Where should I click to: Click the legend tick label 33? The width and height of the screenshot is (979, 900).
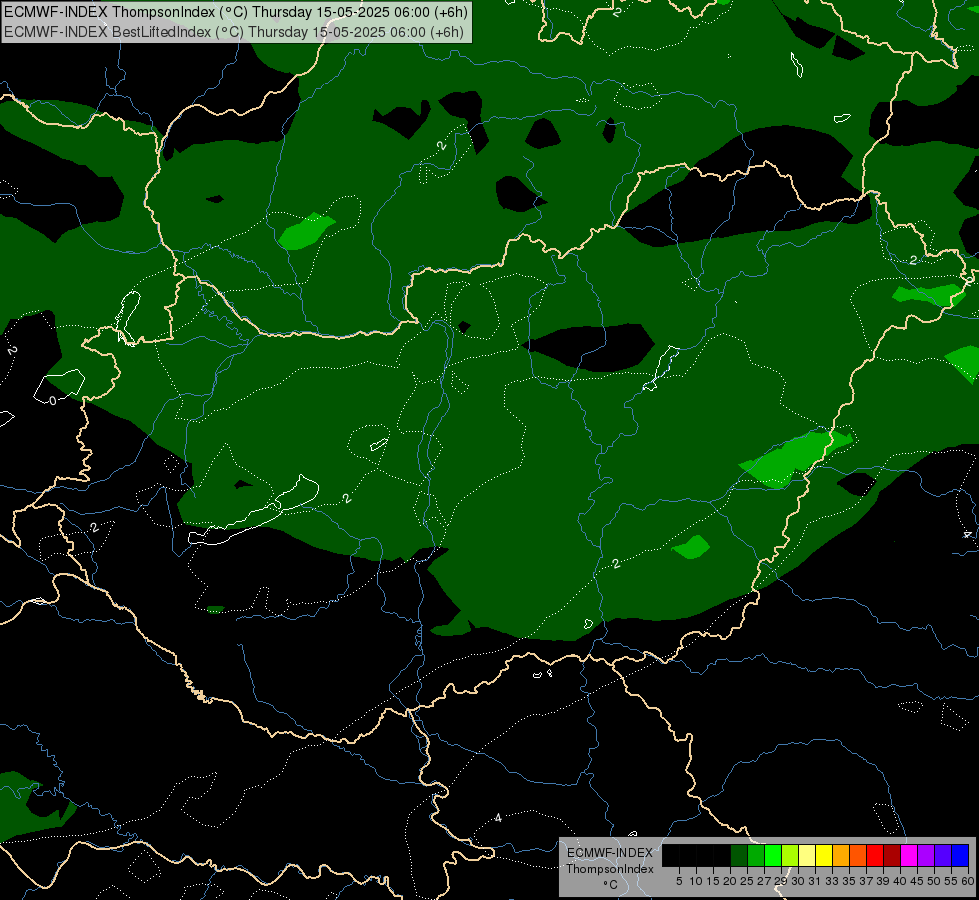[x=832, y=881]
